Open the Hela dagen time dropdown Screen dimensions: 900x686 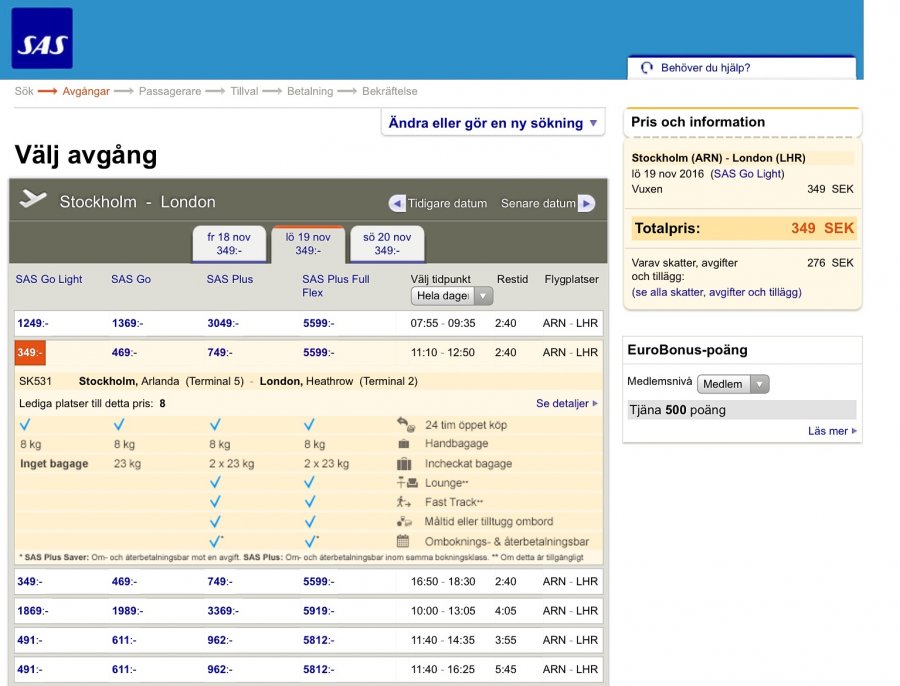click(x=452, y=296)
